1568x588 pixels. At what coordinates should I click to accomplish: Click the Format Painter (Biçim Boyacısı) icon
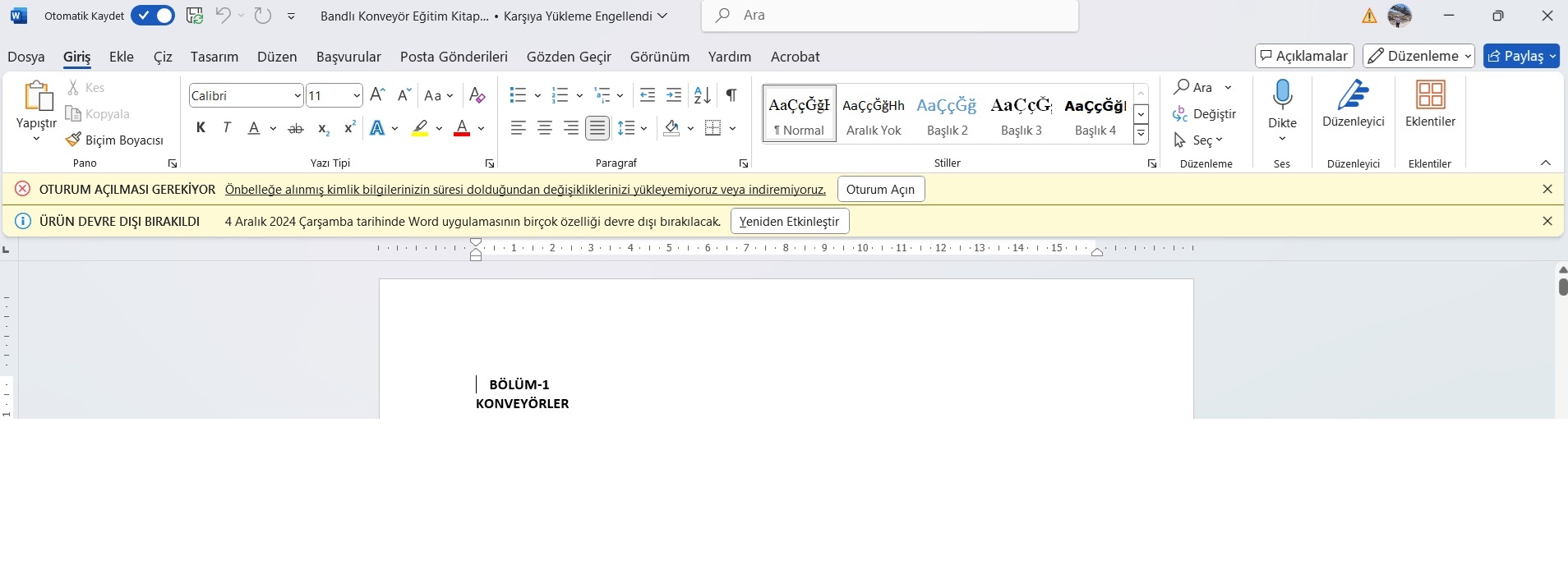73,140
